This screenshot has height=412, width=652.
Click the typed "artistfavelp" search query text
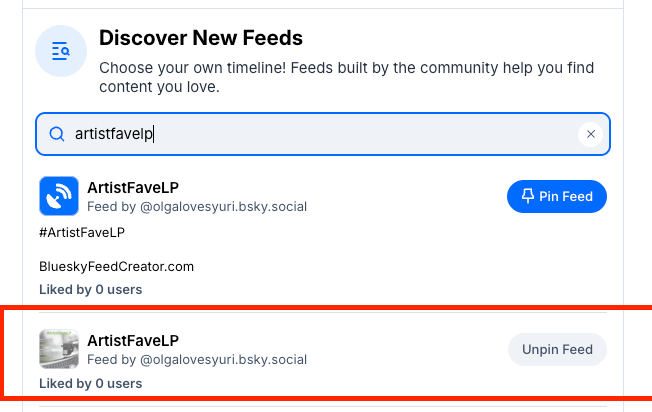coord(114,134)
